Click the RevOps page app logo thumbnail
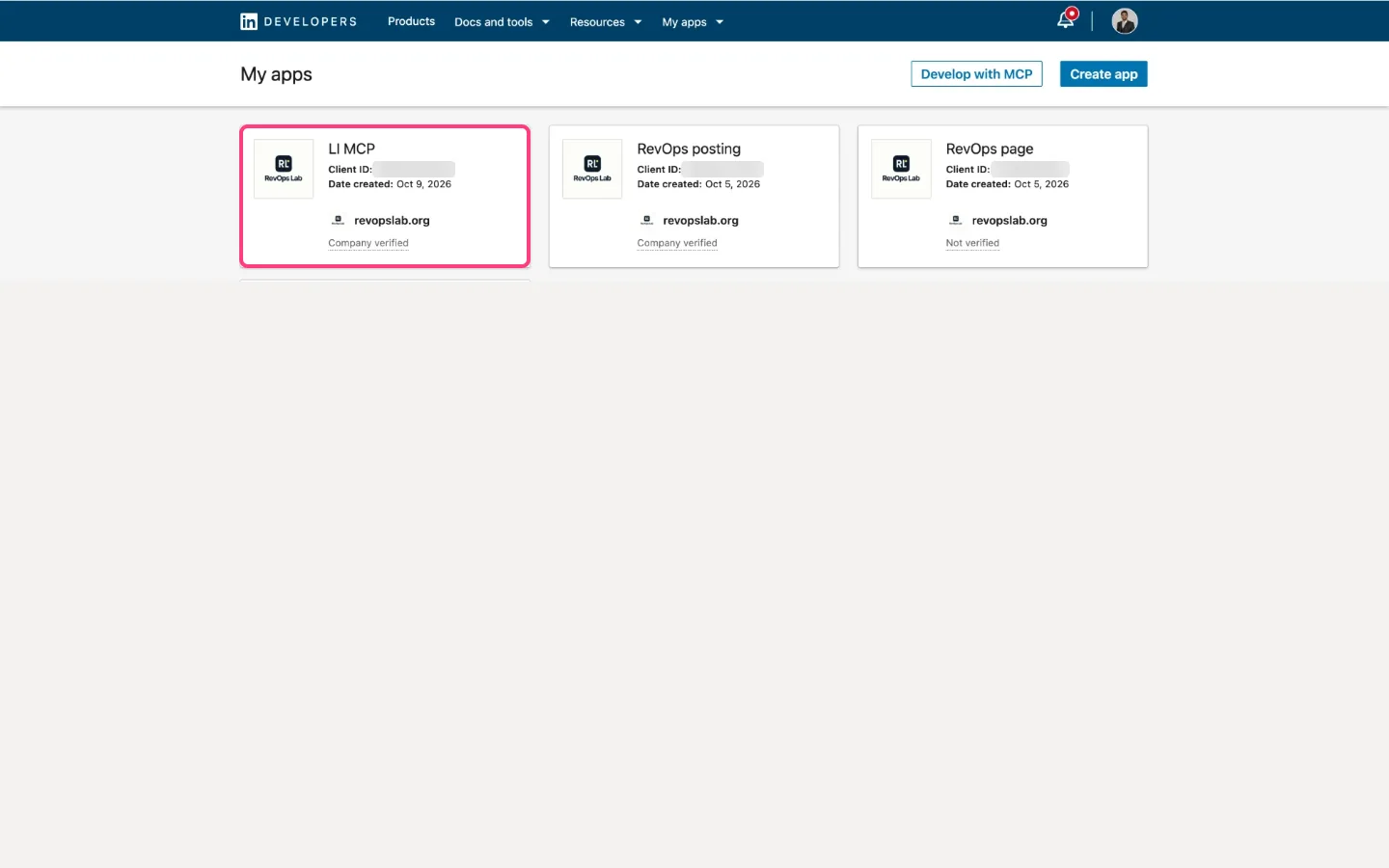The image size is (1389, 868). (901, 169)
